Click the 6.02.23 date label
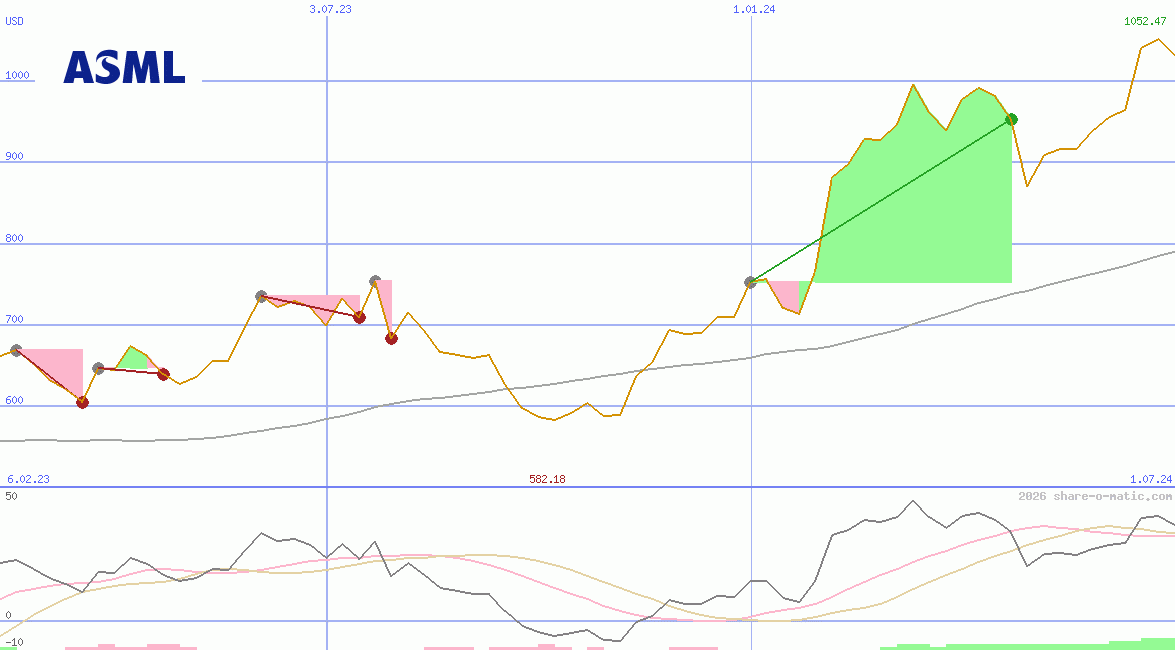 (26, 479)
